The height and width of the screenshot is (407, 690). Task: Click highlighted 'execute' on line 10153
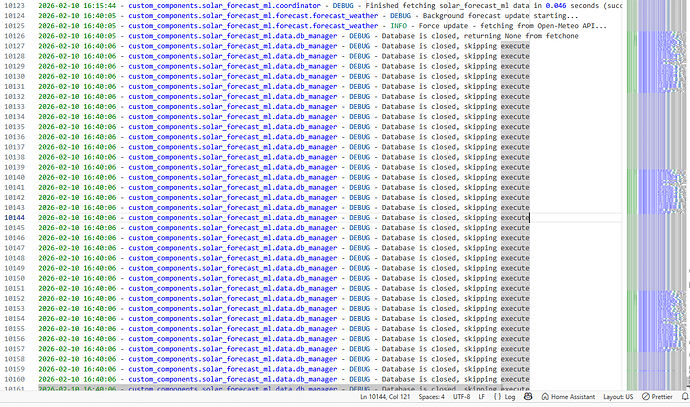(x=515, y=308)
